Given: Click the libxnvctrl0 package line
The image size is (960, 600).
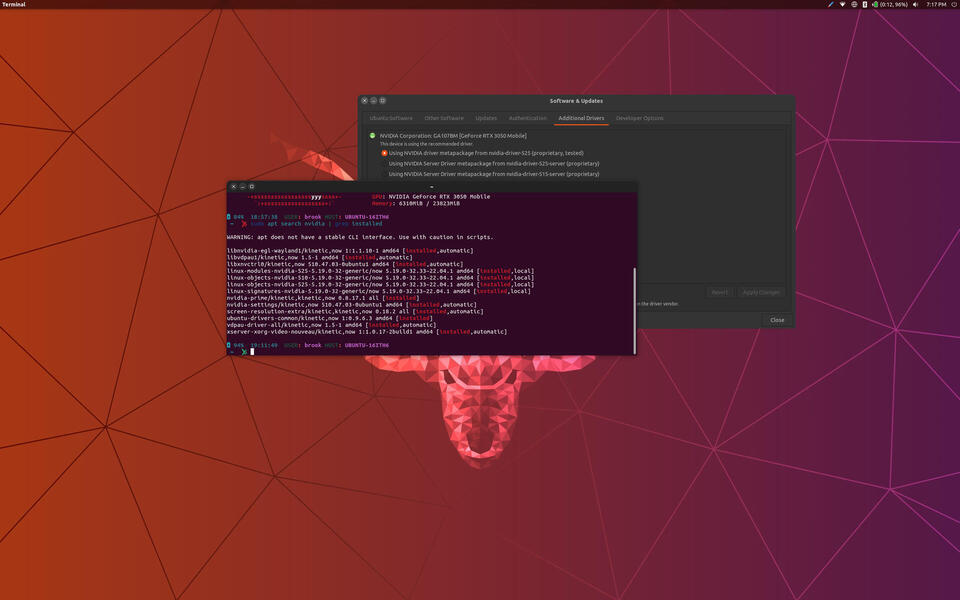Looking at the screenshot, I should (345, 264).
